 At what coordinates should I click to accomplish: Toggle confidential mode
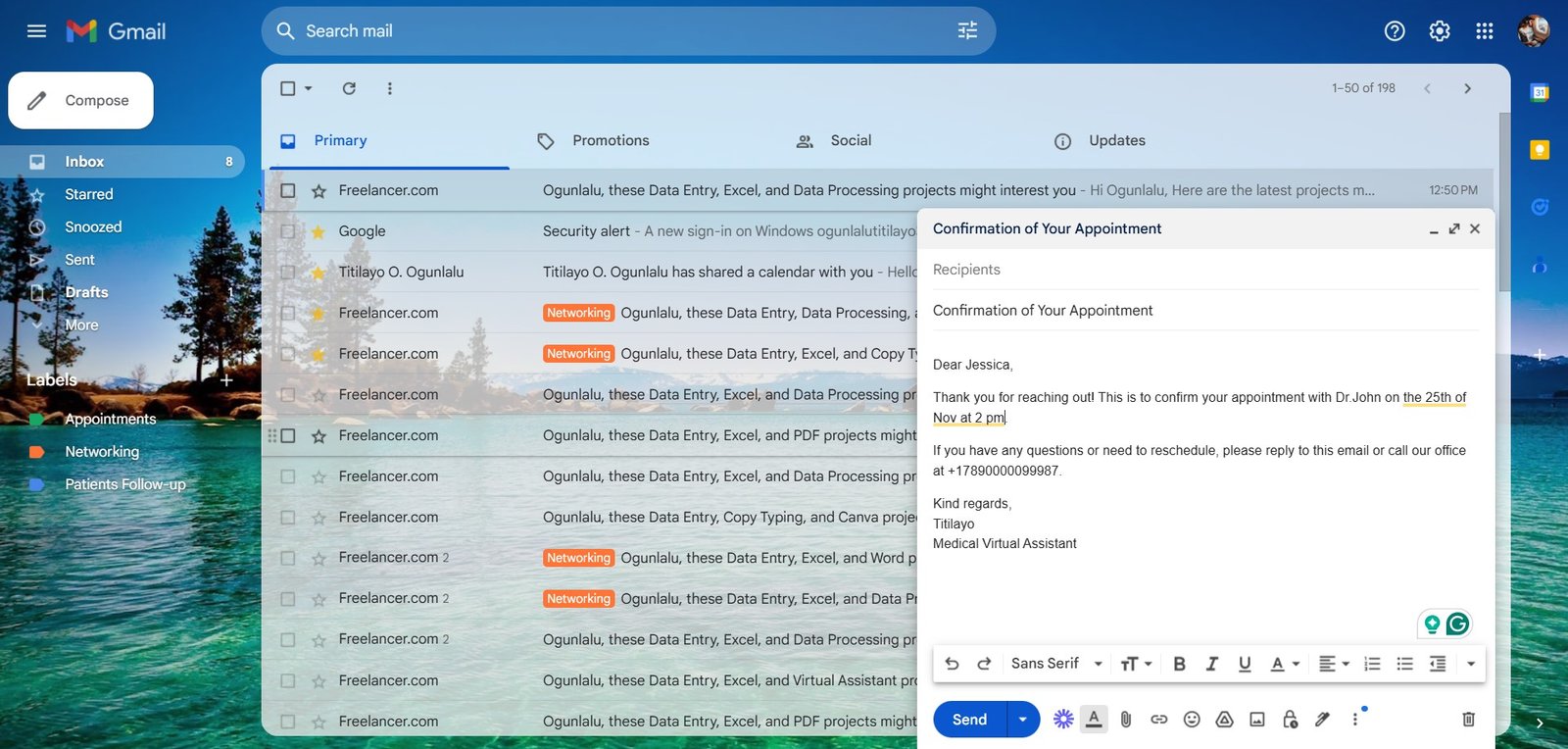pyautogui.click(x=1290, y=720)
